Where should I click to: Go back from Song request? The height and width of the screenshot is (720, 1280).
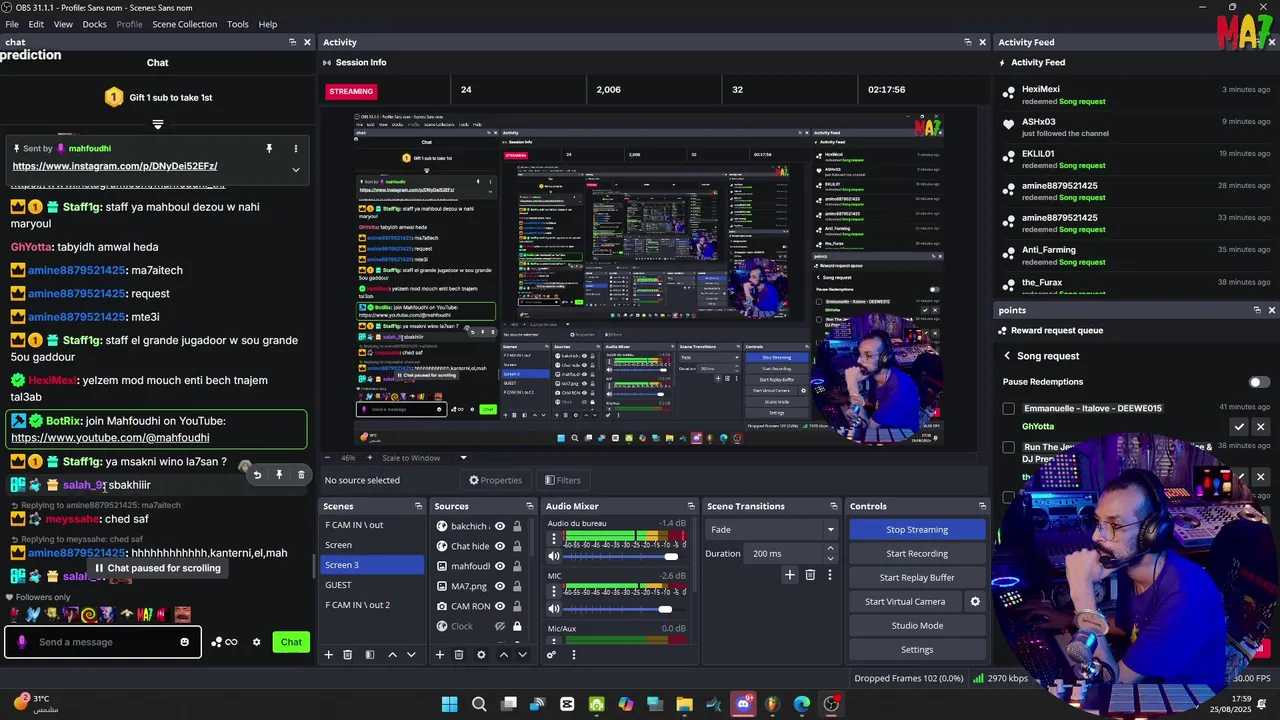click(1007, 356)
